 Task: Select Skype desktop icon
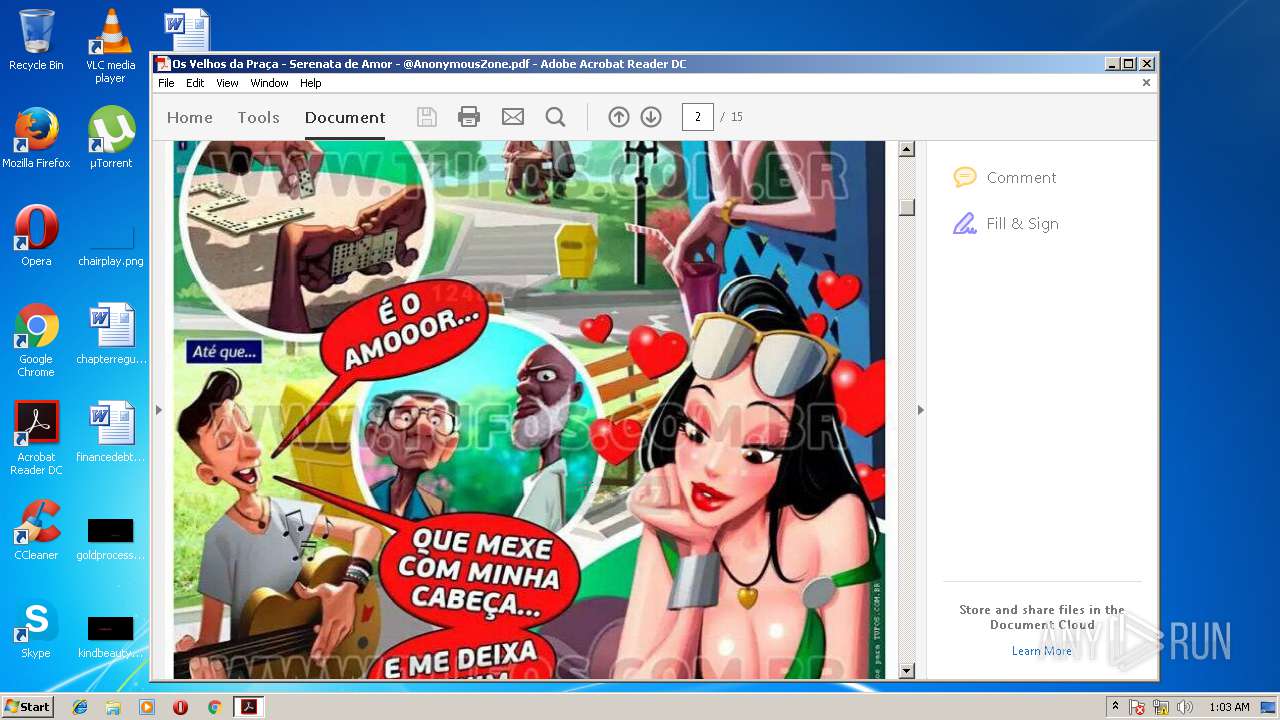point(36,628)
